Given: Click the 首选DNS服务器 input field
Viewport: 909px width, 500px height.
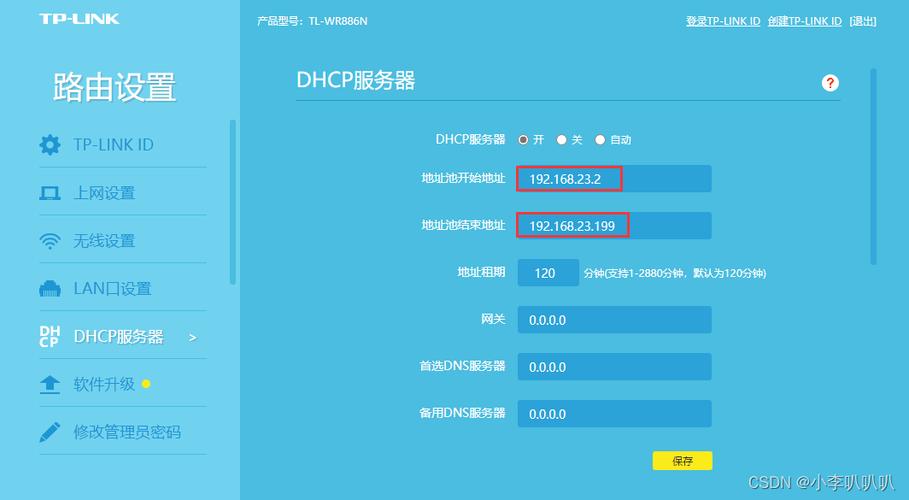Looking at the screenshot, I should (615, 367).
